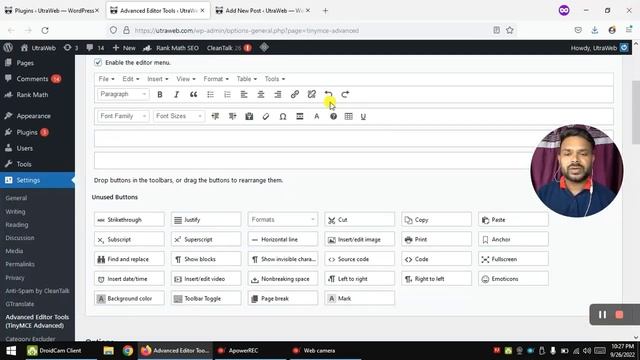Click the Background color unused button
The height and width of the screenshot is (360, 640).
coord(129,298)
